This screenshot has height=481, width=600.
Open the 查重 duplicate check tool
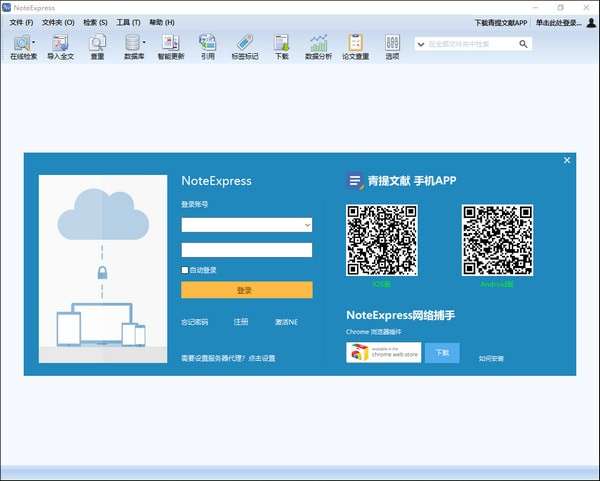[97, 44]
